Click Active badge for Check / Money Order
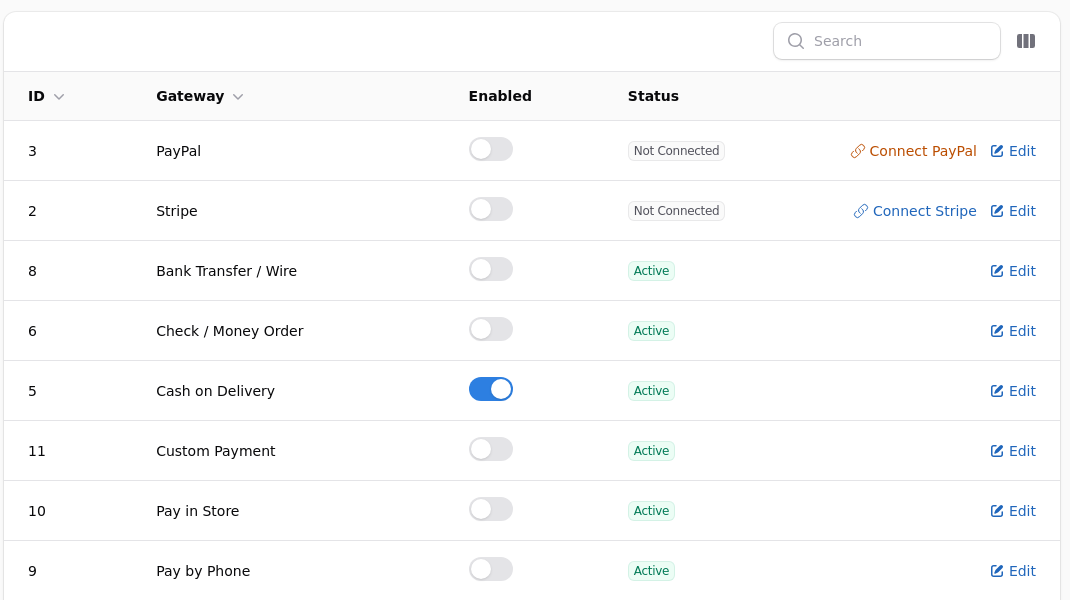Image resolution: width=1070 pixels, height=600 pixels. point(651,331)
